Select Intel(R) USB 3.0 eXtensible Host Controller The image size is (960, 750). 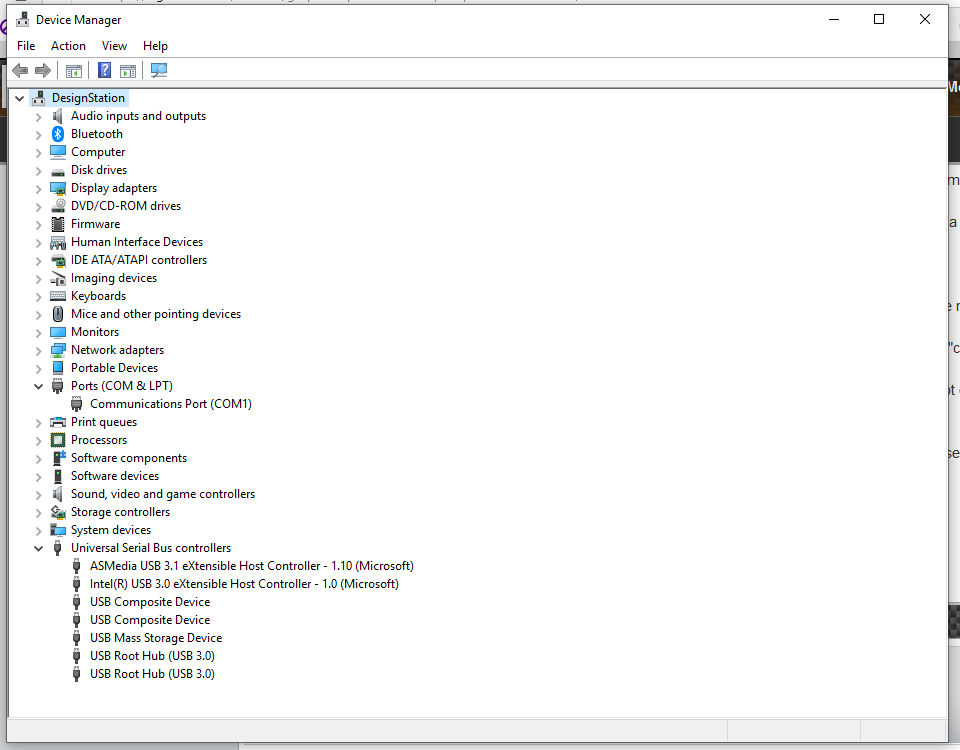[244, 584]
